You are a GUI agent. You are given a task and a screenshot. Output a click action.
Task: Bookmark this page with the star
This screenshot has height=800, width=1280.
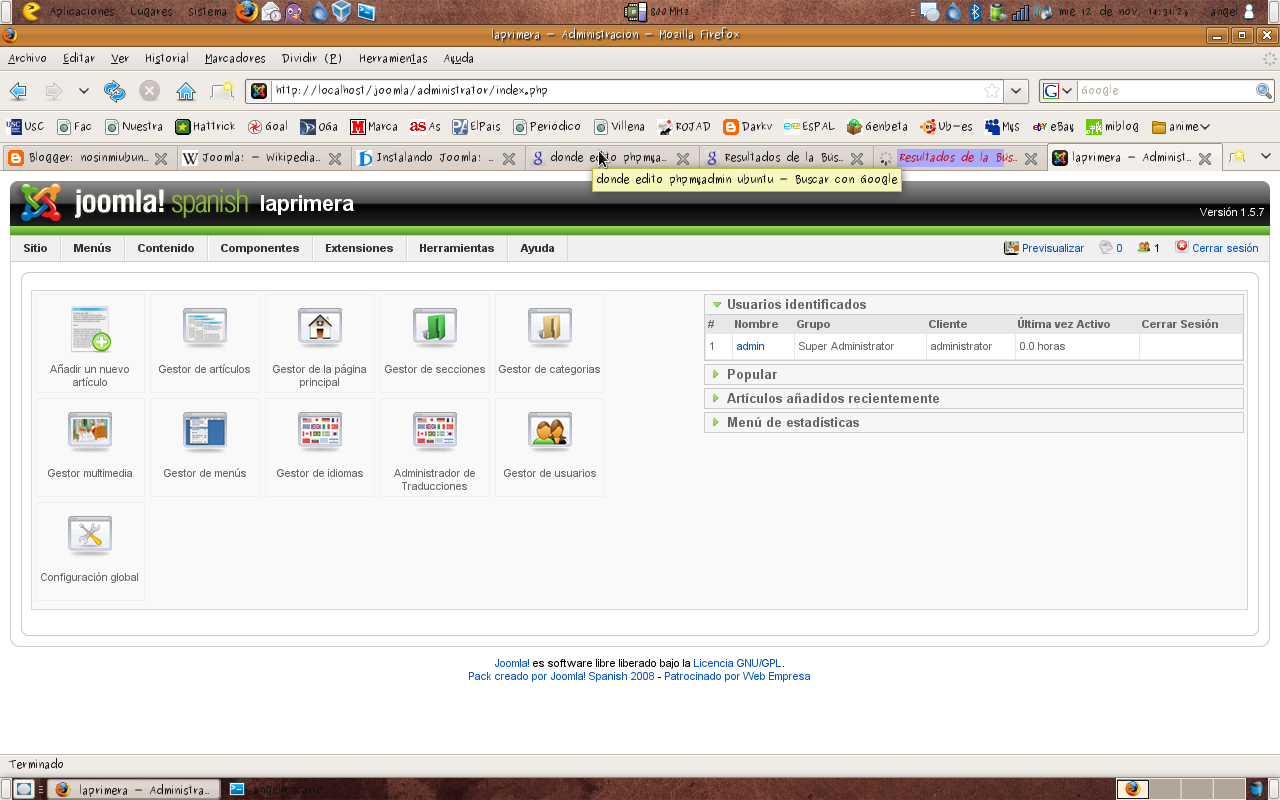pyautogui.click(x=992, y=91)
